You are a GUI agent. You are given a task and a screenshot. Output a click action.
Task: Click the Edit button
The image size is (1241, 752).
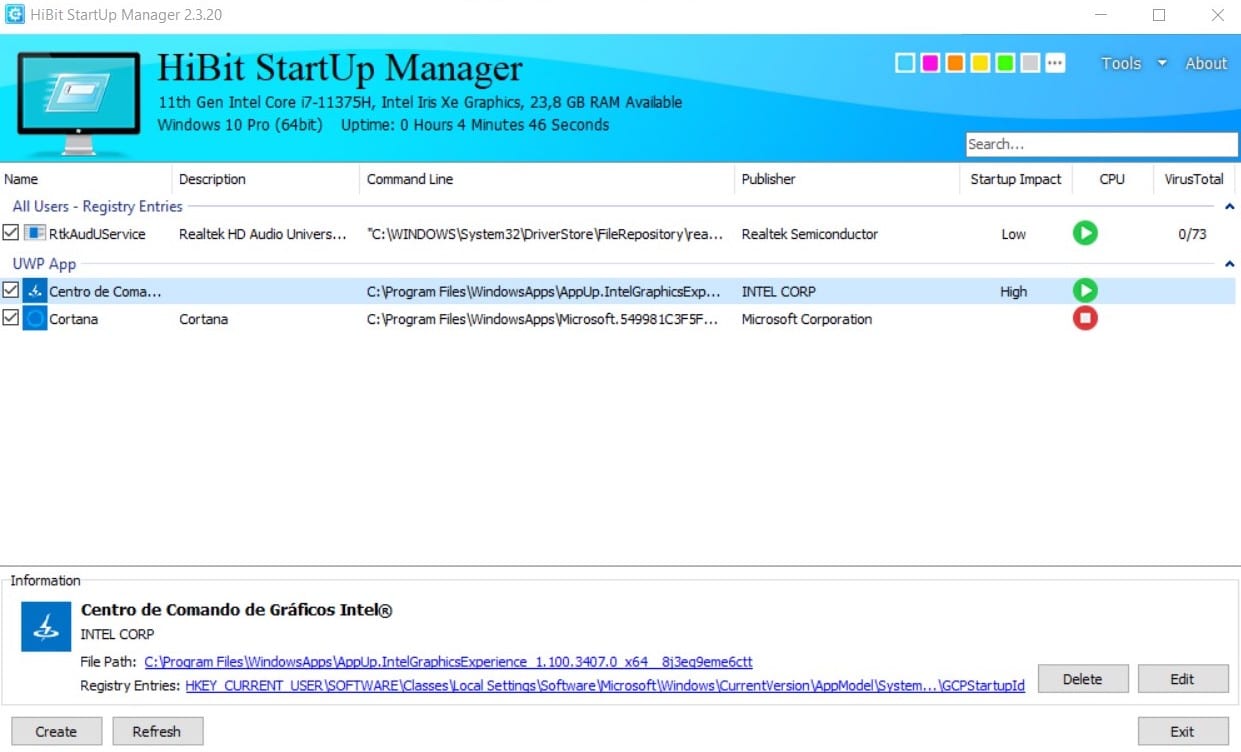point(1183,679)
